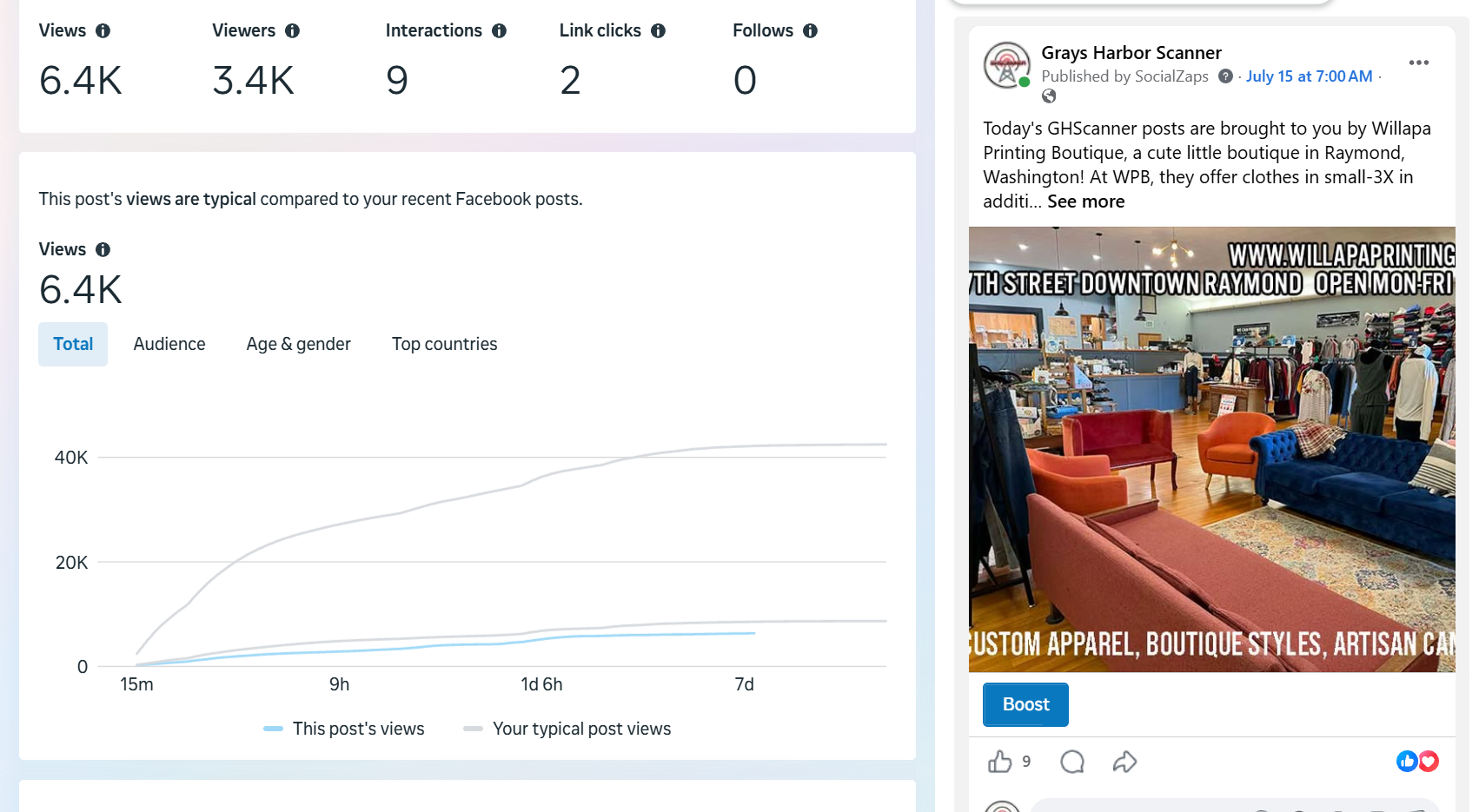The image size is (1479, 812).
Task: Switch to the Top countries tab
Action: pos(444,344)
